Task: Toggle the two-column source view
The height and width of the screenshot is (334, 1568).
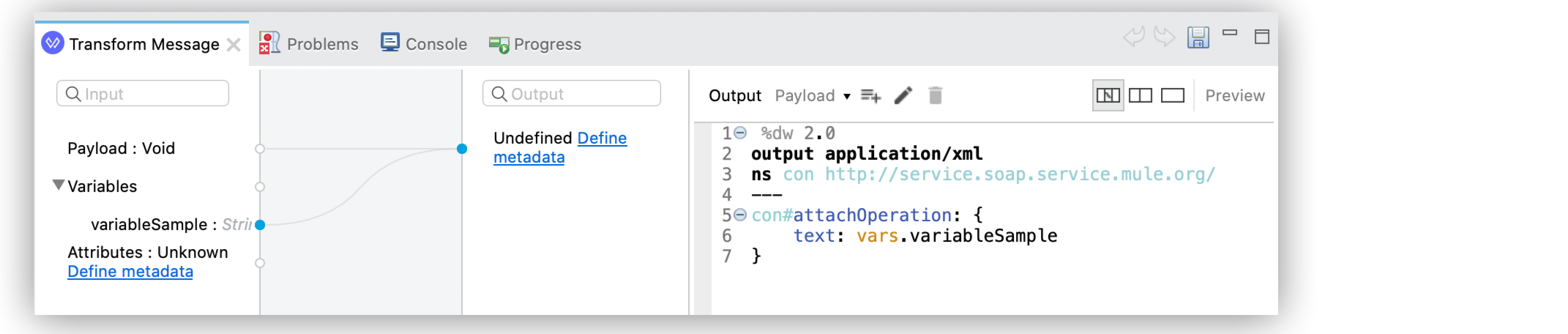Action: point(1140,95)
